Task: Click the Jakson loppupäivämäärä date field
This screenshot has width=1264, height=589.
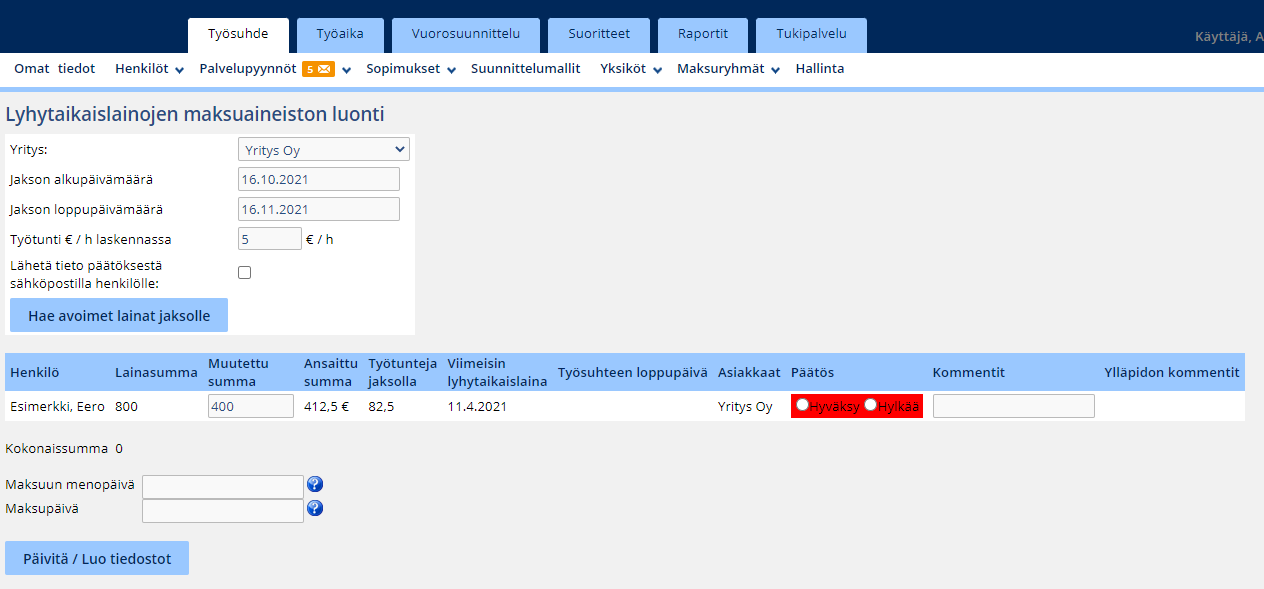Action: (319, 209)
